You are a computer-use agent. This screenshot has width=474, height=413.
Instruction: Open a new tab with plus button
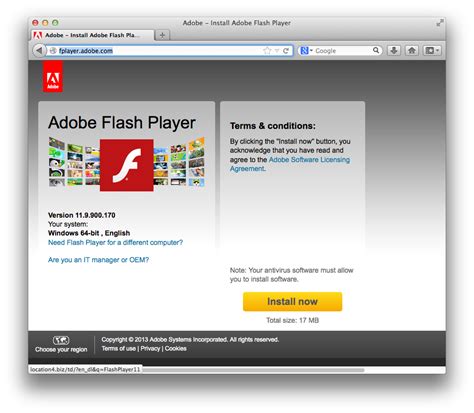pyautogui.click(x=162, y=35)
